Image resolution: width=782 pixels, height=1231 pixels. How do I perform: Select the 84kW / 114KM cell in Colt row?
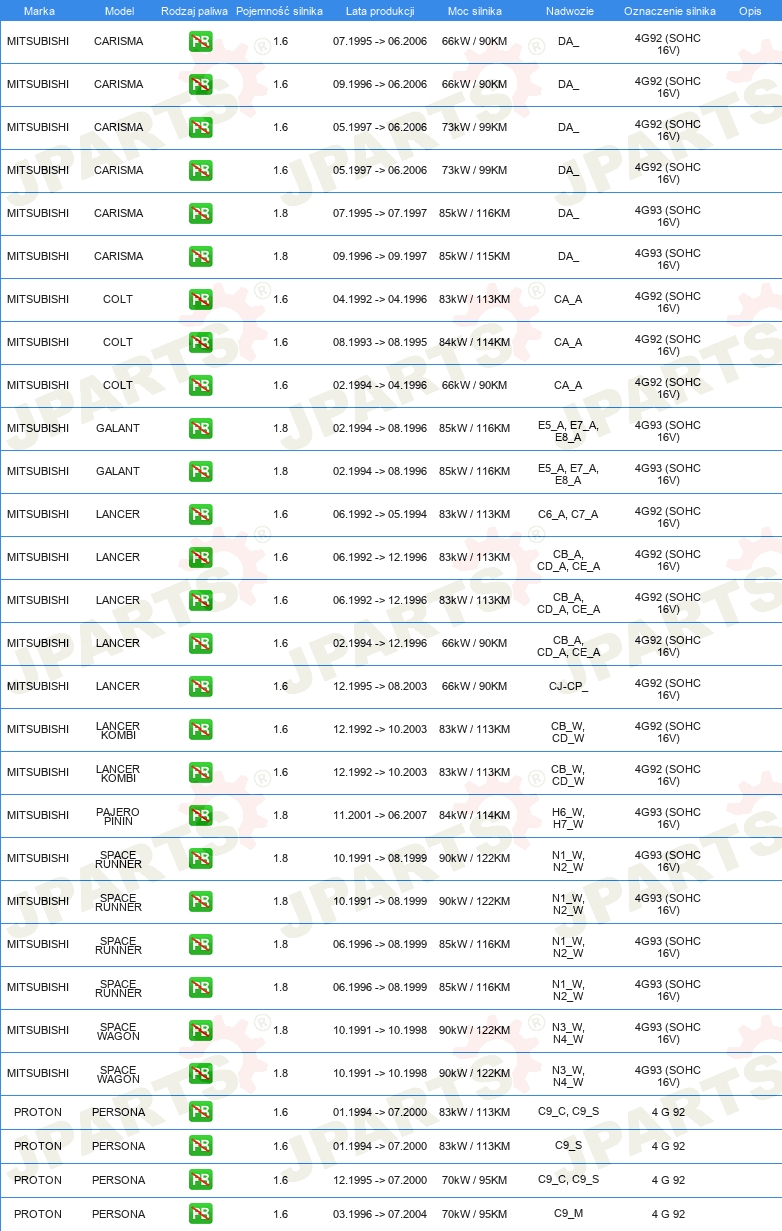click(x=475, y=343)
